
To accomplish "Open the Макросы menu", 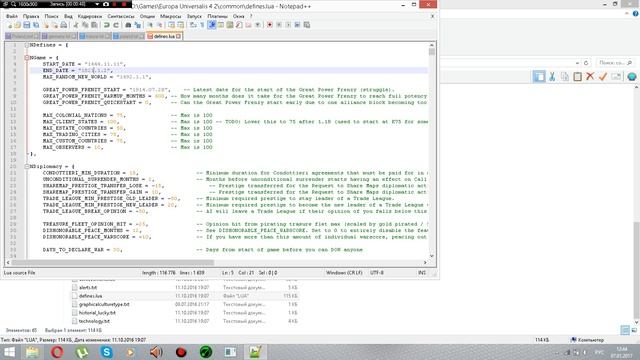I will [x=170, y=16].
